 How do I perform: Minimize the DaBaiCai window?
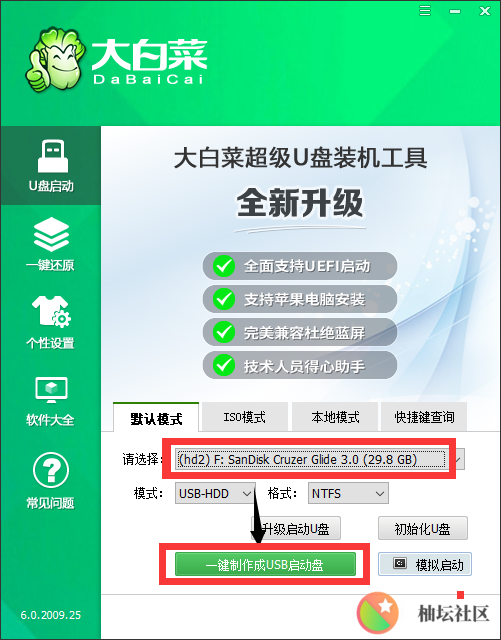tap(454, 11)
